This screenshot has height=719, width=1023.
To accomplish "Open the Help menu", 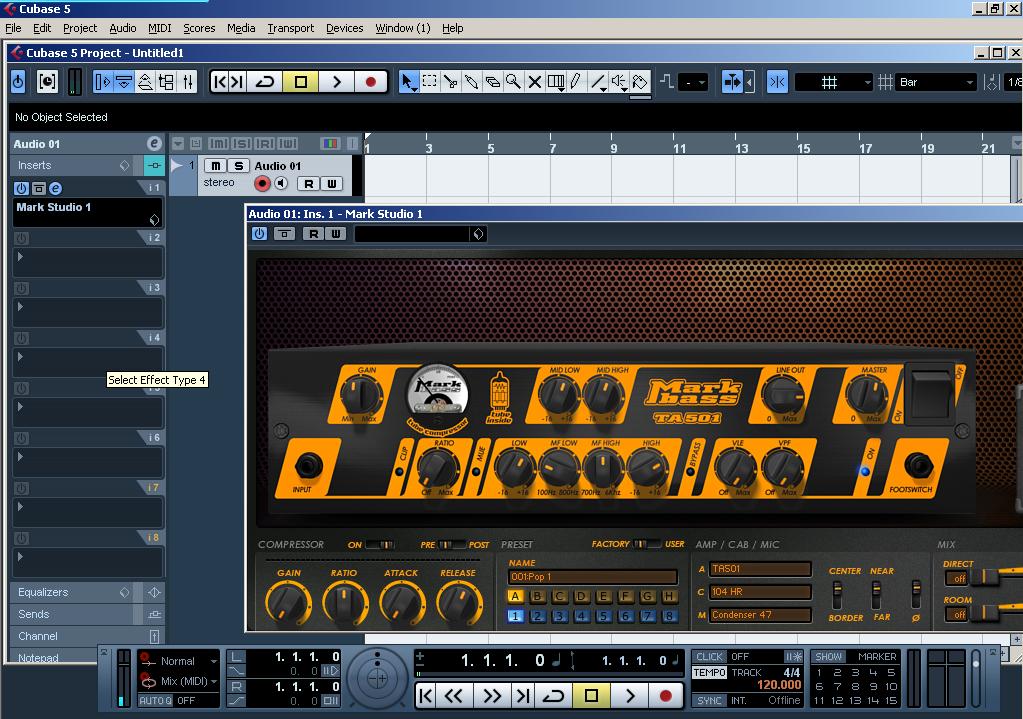I will click(x=452, y=28).
